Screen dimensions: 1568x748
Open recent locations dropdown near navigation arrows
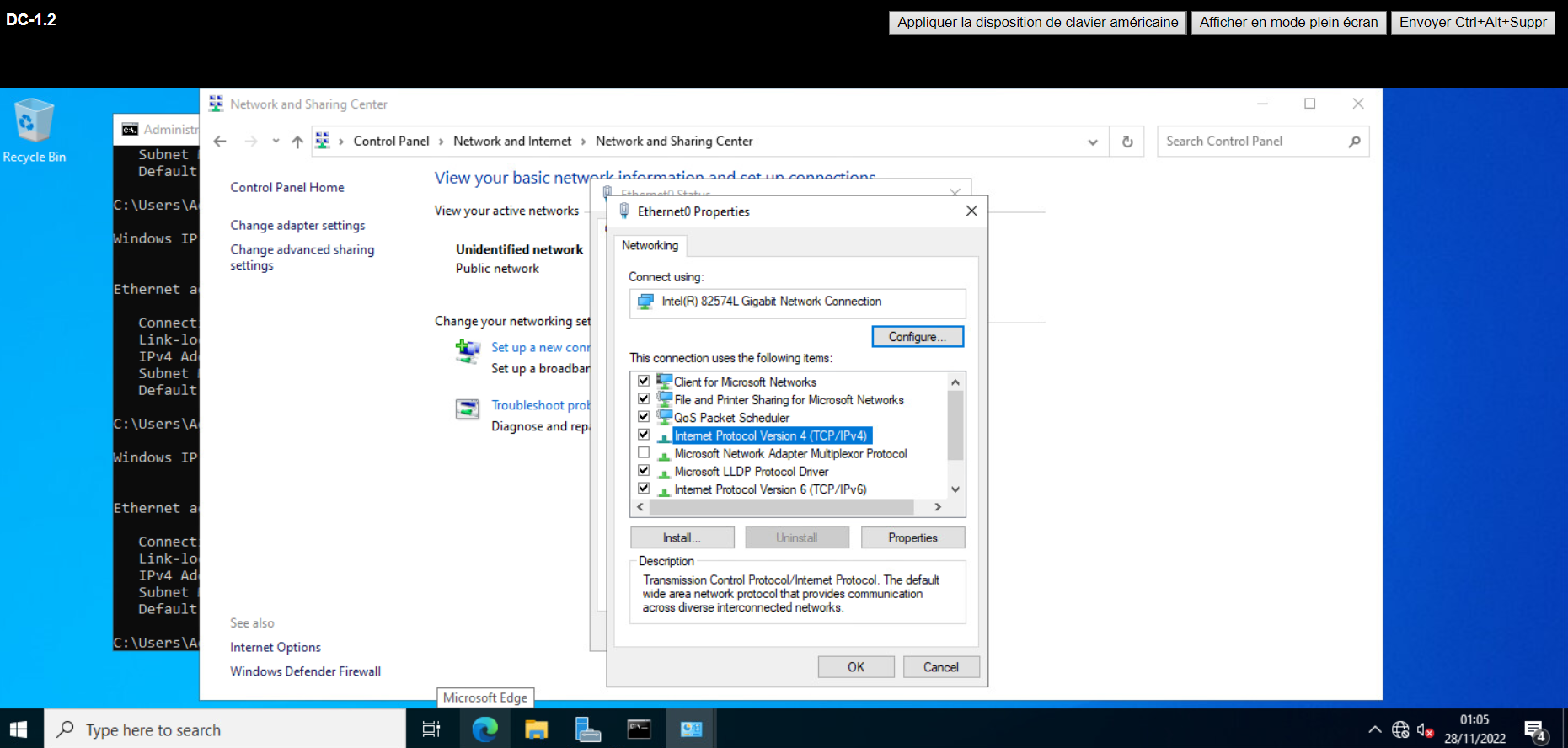276,142
